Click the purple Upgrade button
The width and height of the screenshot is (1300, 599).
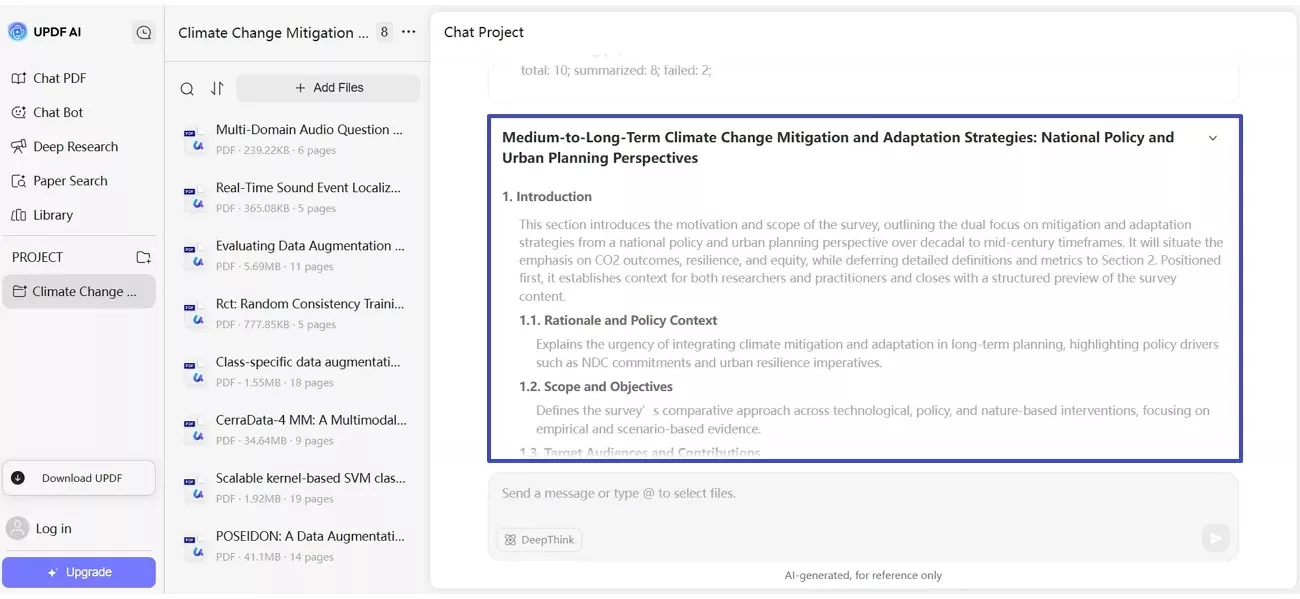79,572
